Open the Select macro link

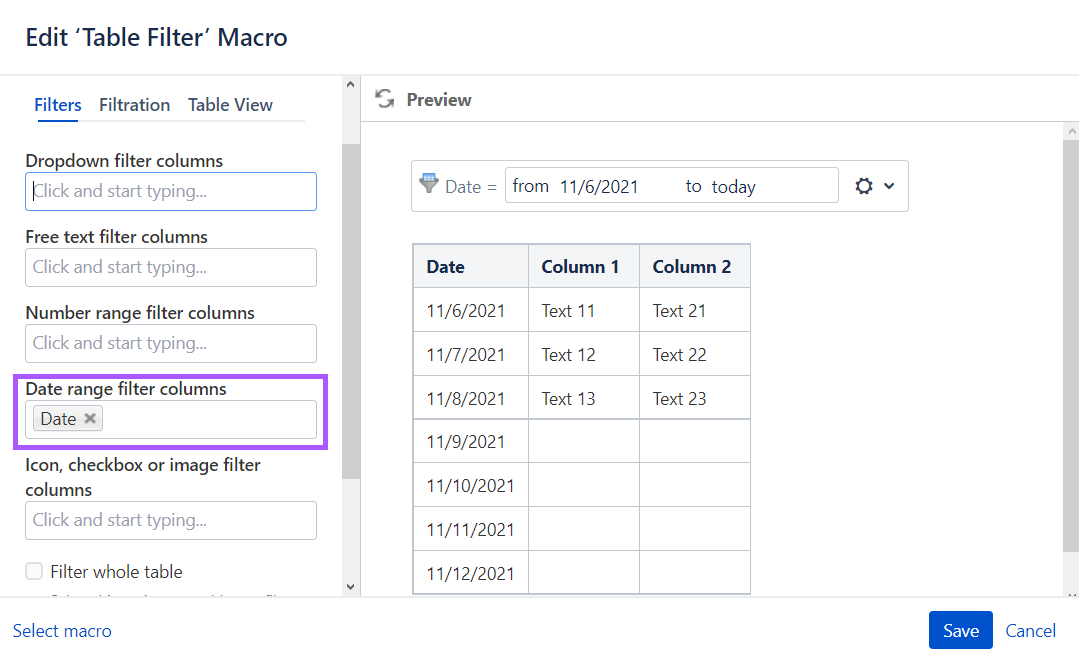[x=62, y=630]
